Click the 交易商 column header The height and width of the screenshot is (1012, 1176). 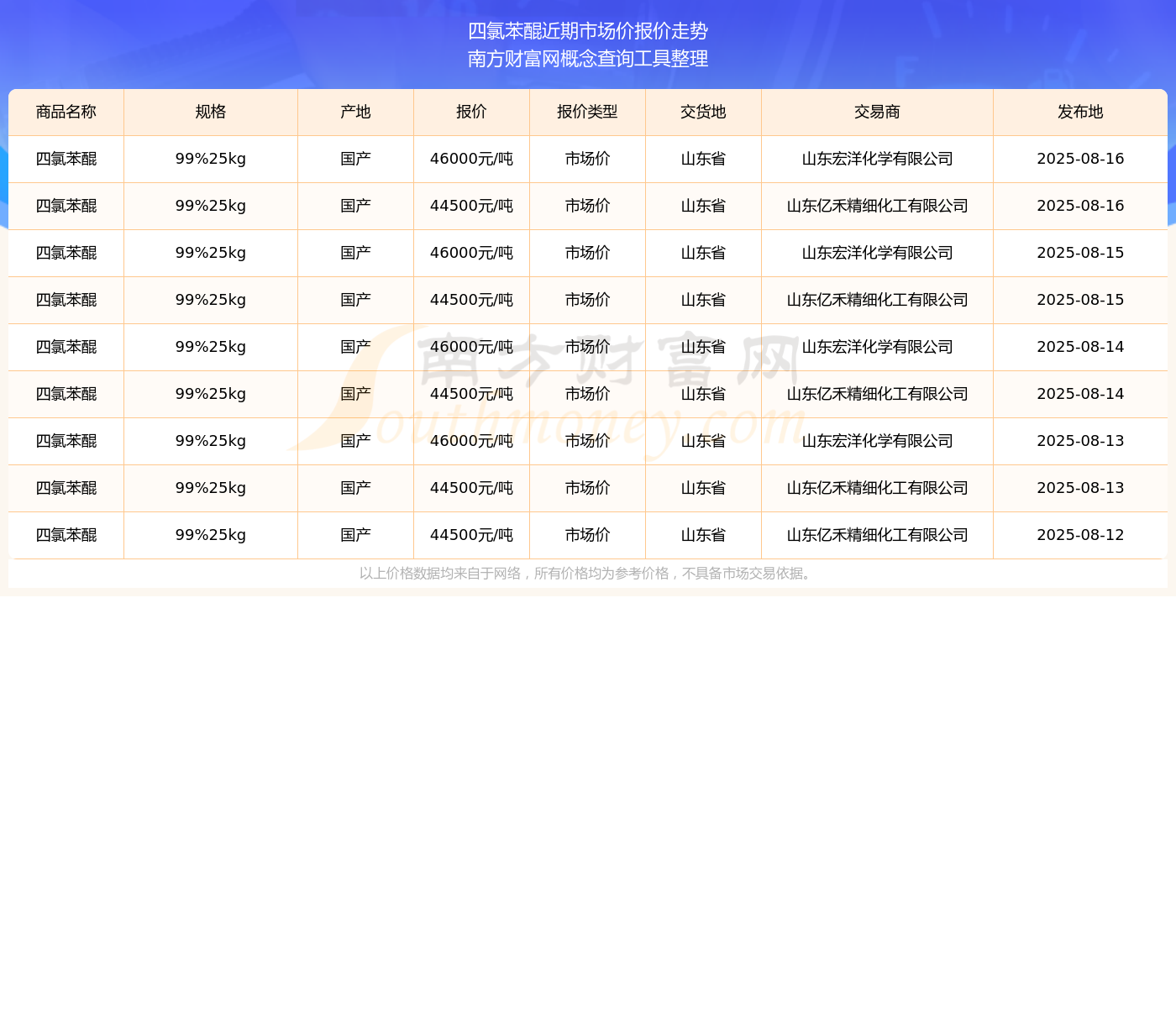pos(877,112)
